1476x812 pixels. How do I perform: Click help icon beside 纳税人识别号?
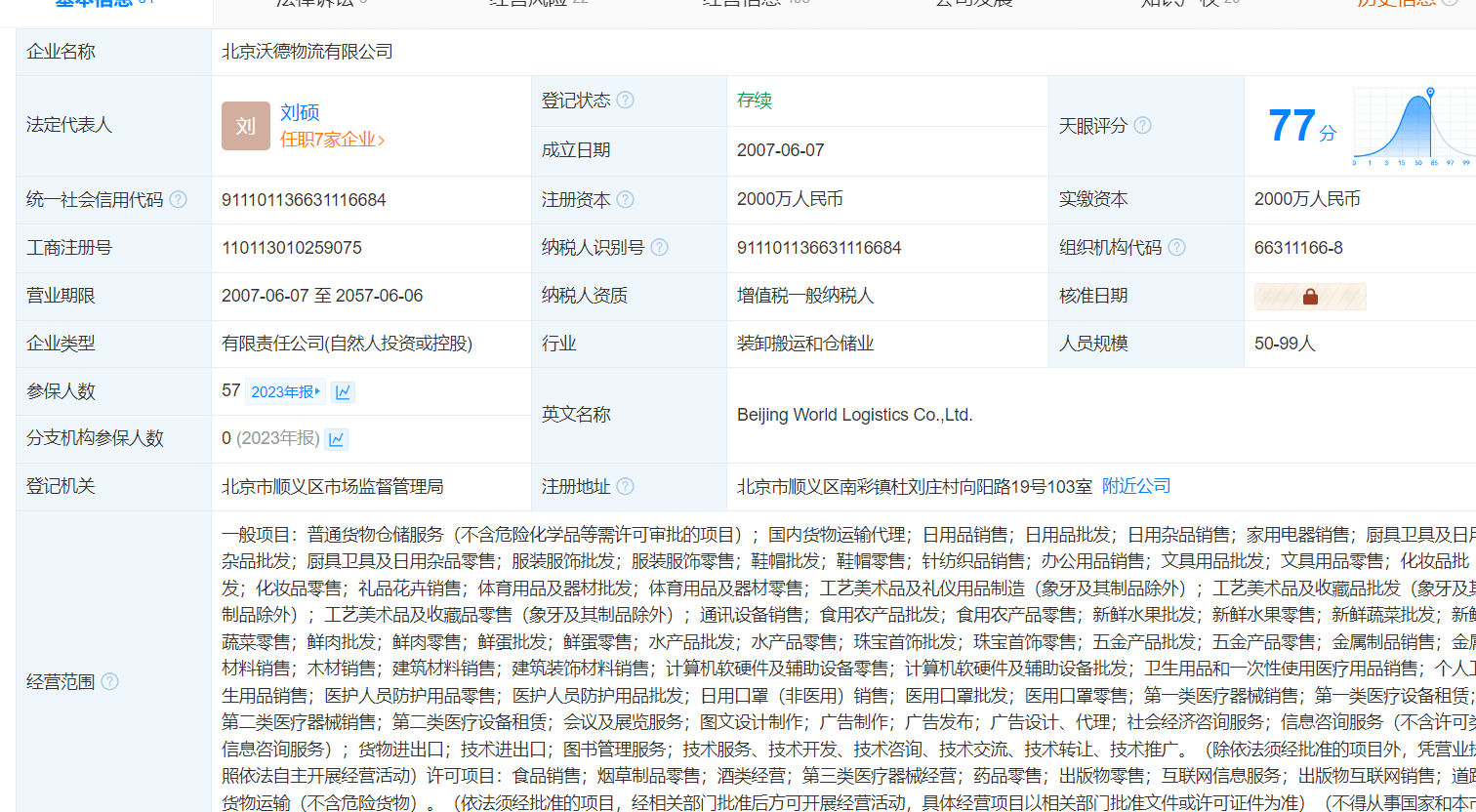[x=660, y=248]
